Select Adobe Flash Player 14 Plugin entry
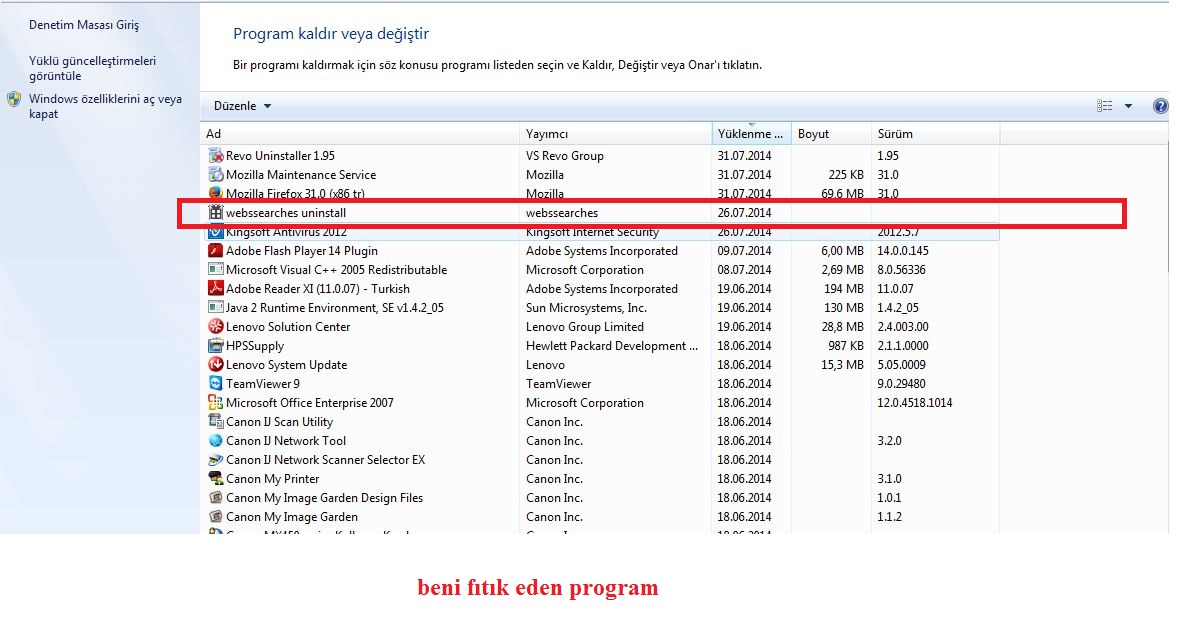 [x=302, y=251]
